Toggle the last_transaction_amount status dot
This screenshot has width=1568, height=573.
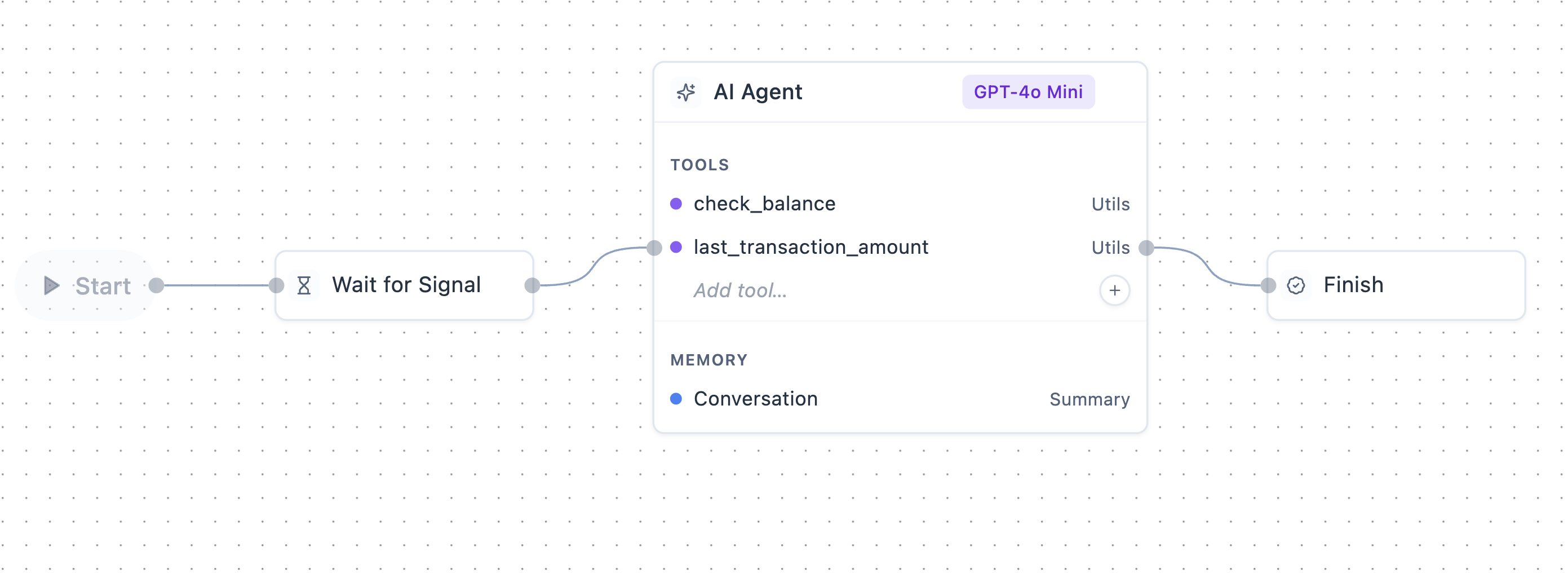tap(677, 246)
